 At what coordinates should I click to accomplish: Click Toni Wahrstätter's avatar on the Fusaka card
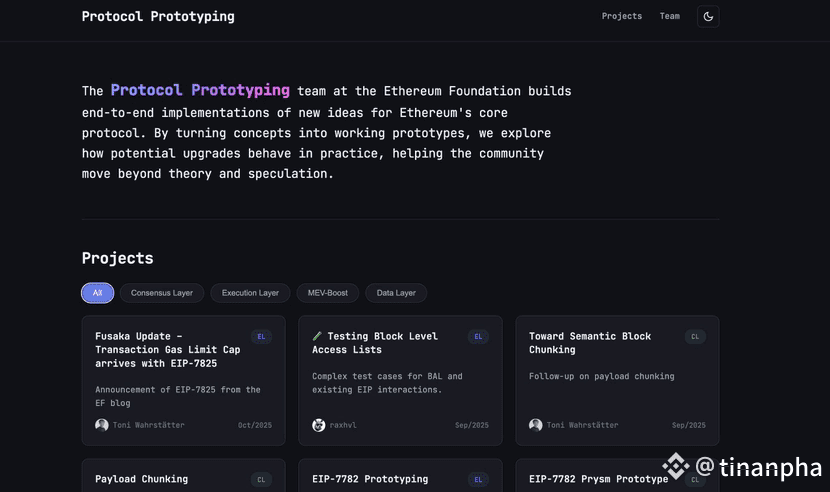click(102, 425)
